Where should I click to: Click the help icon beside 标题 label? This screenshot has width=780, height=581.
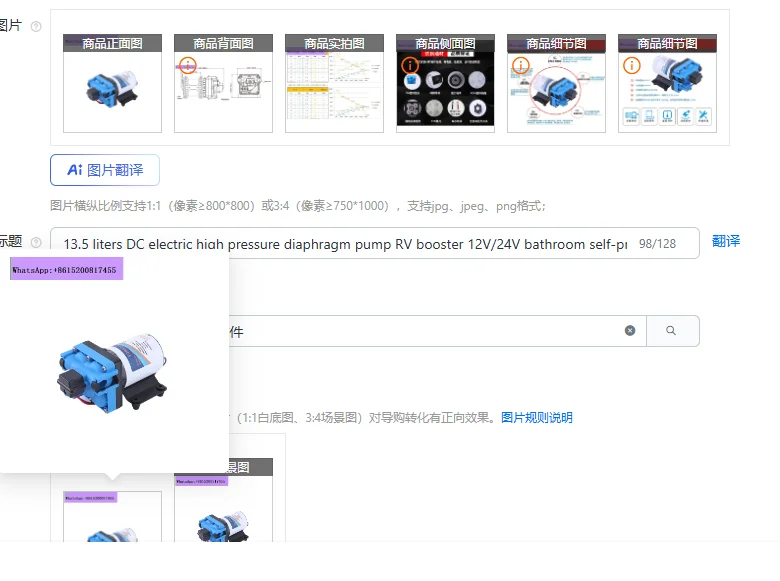tap(36, 243)
